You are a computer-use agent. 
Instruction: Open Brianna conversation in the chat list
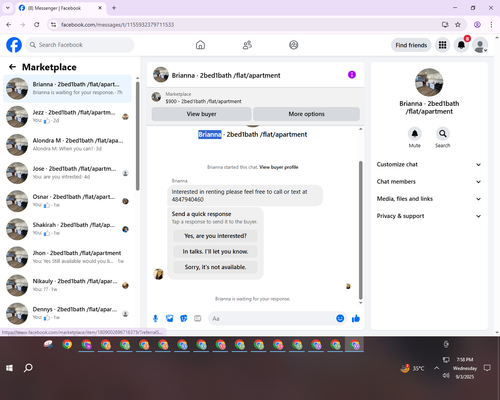pyautogui.click(x=67, y=88)
